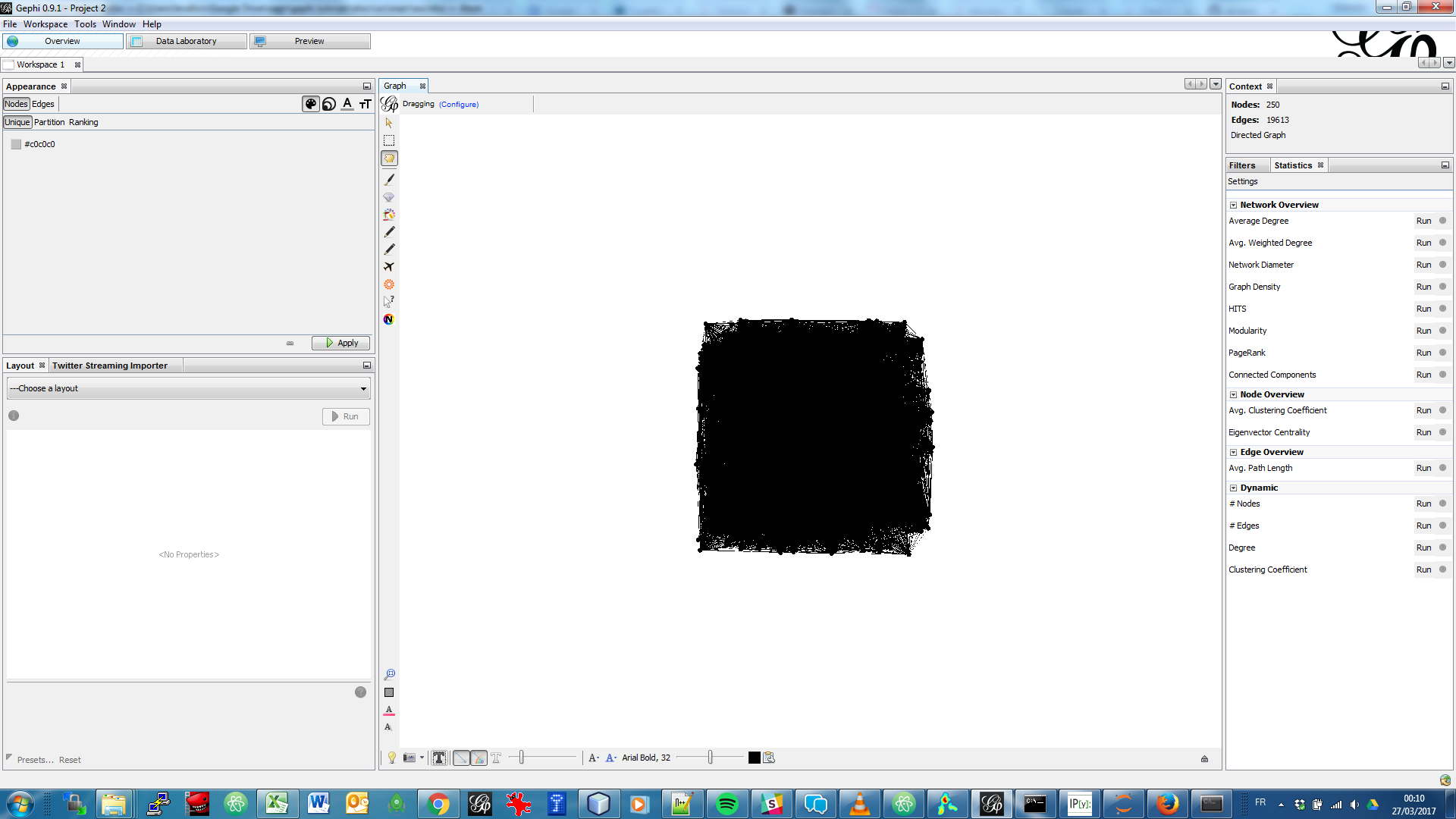Select the Partition appearance option

[x=48, y=121]
